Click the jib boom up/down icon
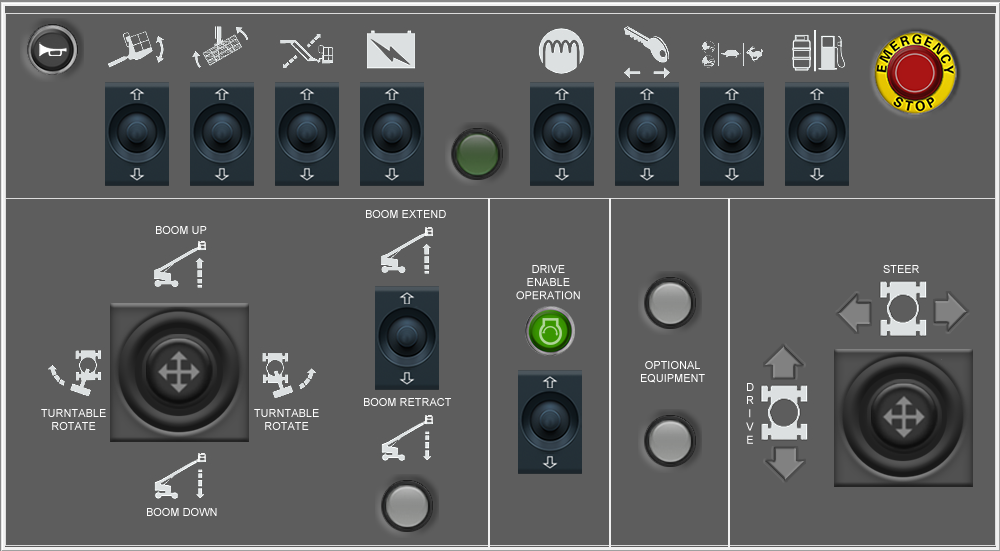Image resolution: width=1000 pixels, height=551 pixels. pos(307,50)
